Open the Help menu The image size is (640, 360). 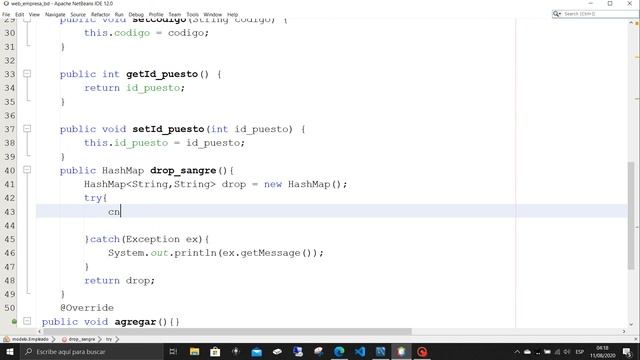(x=233, y=14)
